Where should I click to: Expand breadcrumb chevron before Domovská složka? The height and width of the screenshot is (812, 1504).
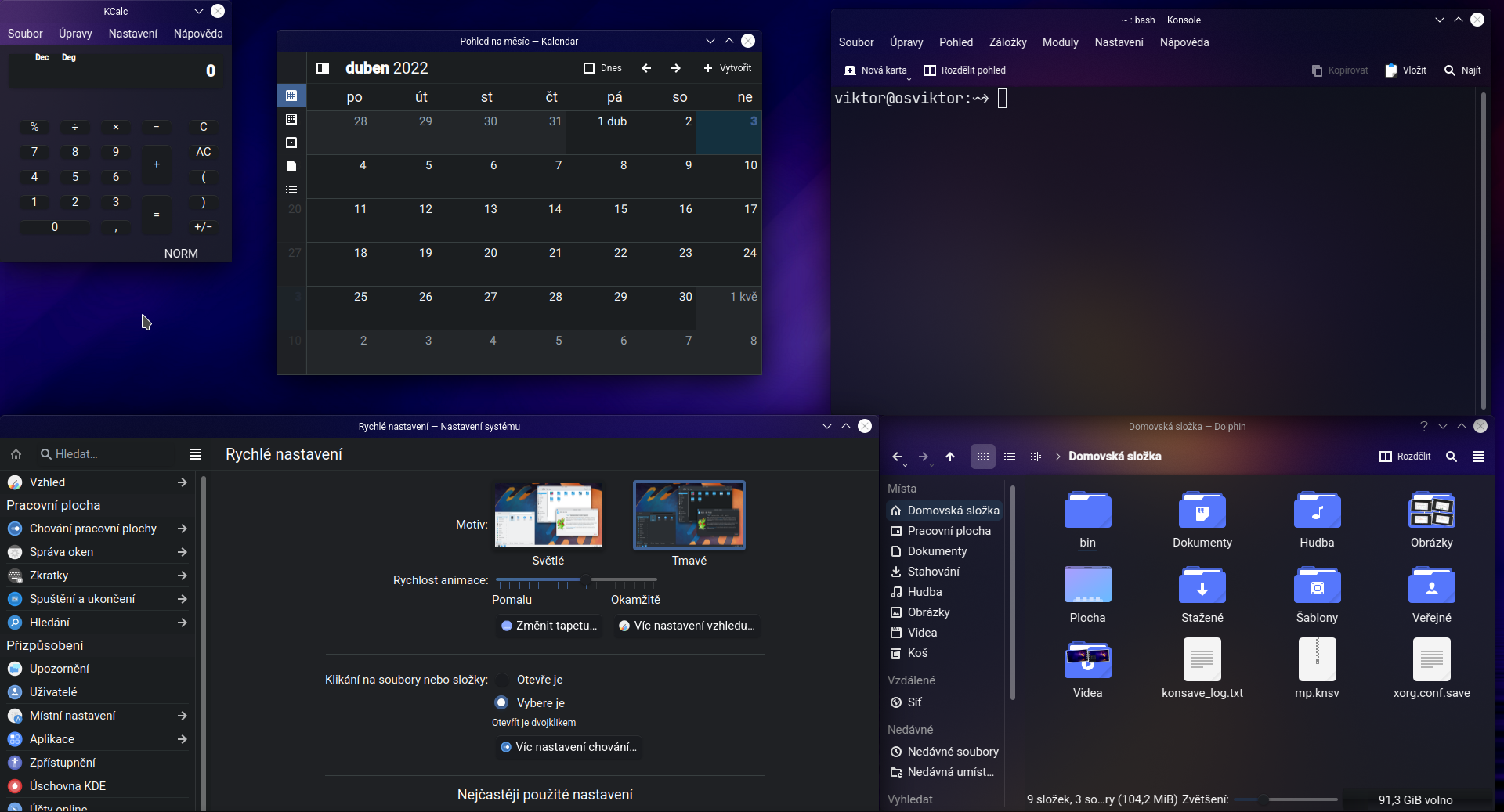tap(1057, 457)
